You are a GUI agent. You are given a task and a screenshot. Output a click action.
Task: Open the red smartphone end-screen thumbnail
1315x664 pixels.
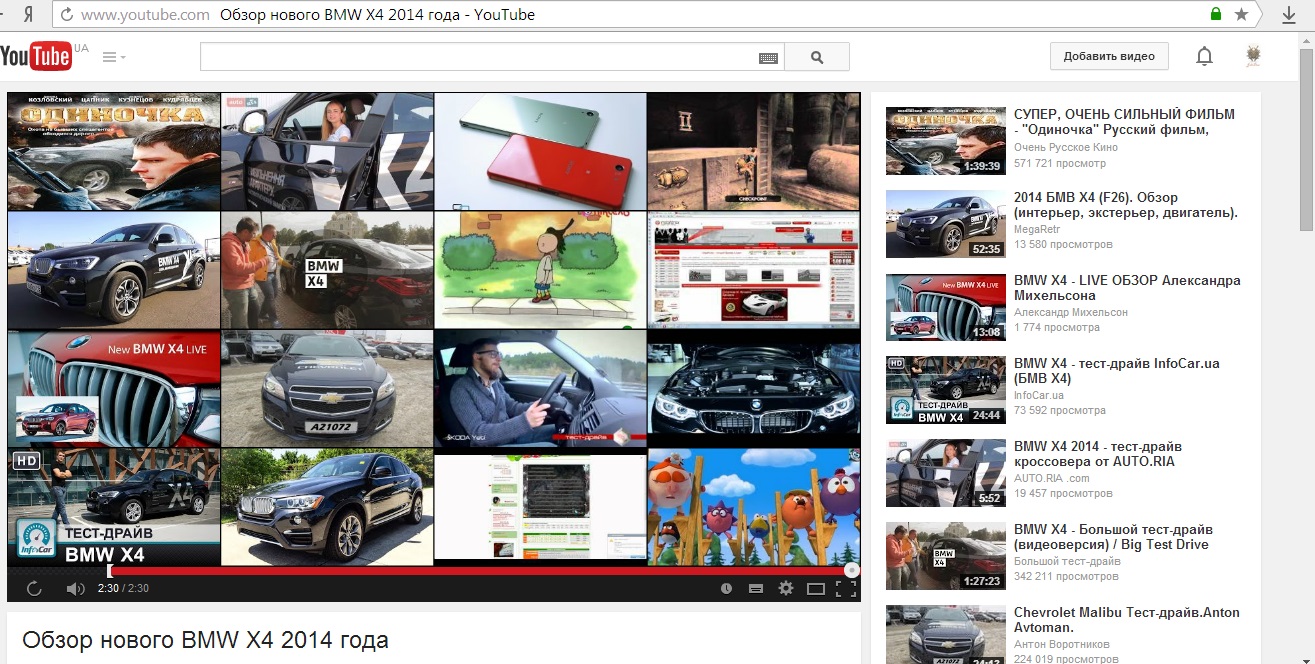pos(540,151)
